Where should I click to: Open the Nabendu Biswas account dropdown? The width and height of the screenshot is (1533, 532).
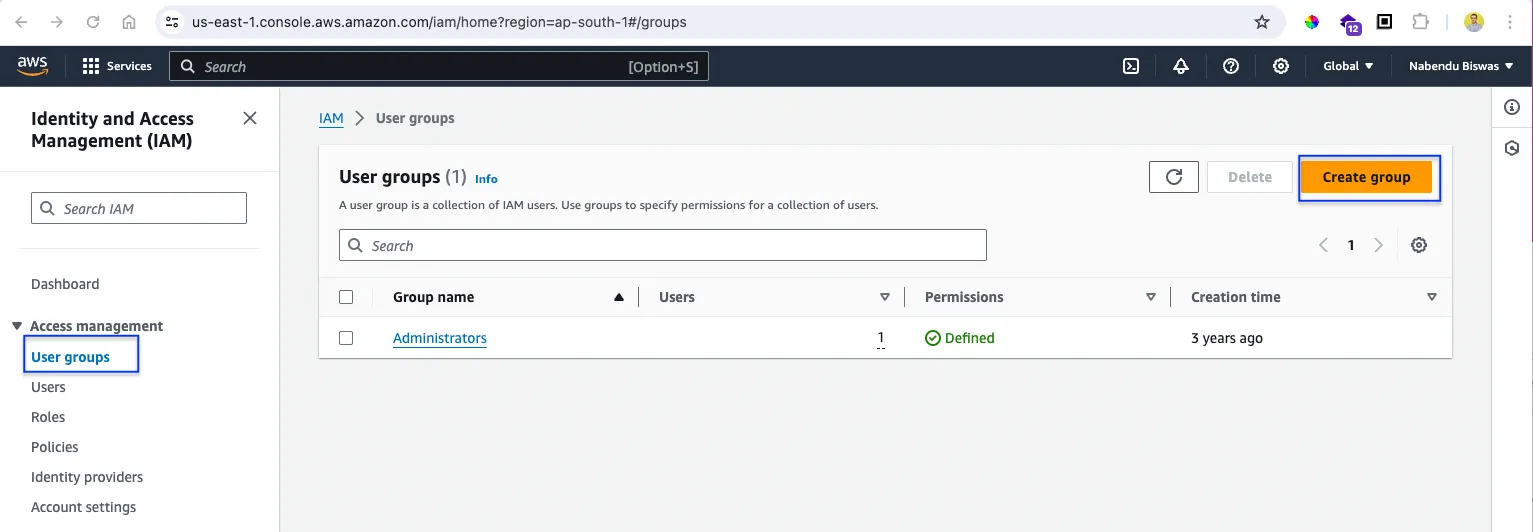pos(1461,66)
